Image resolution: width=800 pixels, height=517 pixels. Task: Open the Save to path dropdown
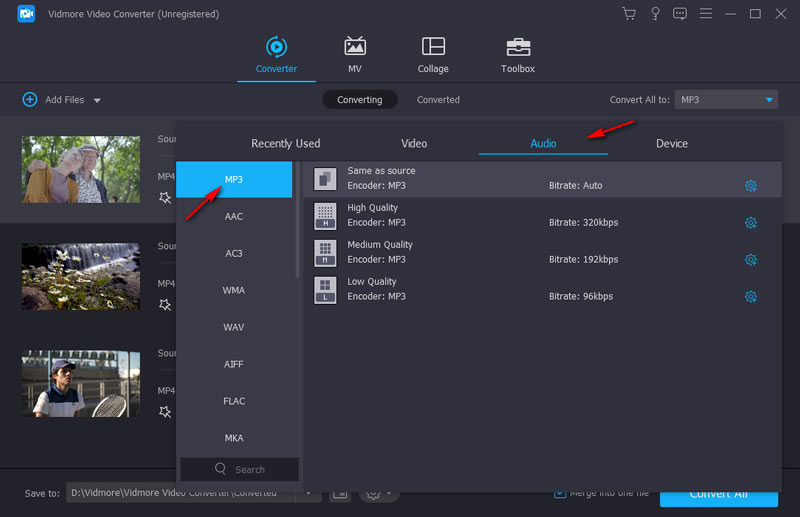coord(307,494)
